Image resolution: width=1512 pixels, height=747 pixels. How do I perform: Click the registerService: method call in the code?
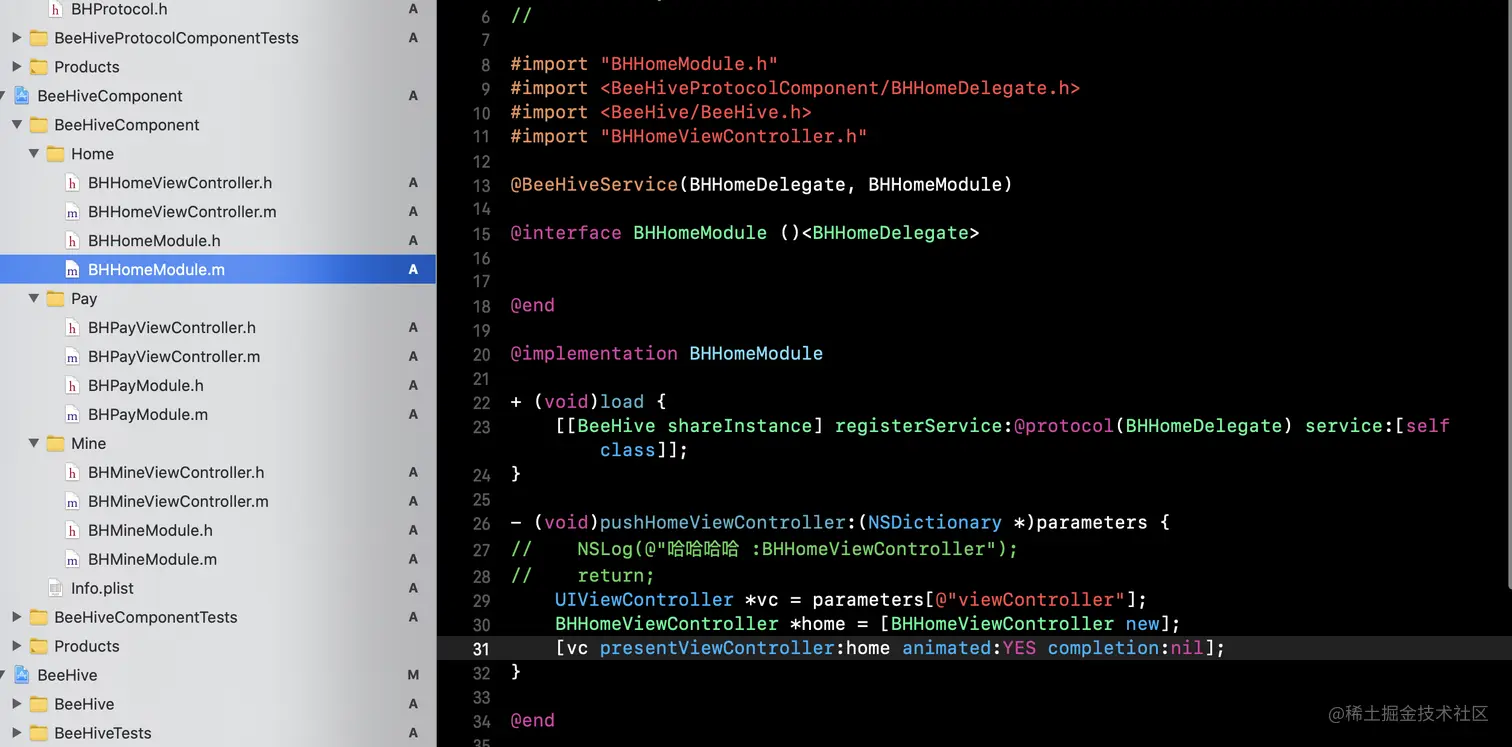923,426
